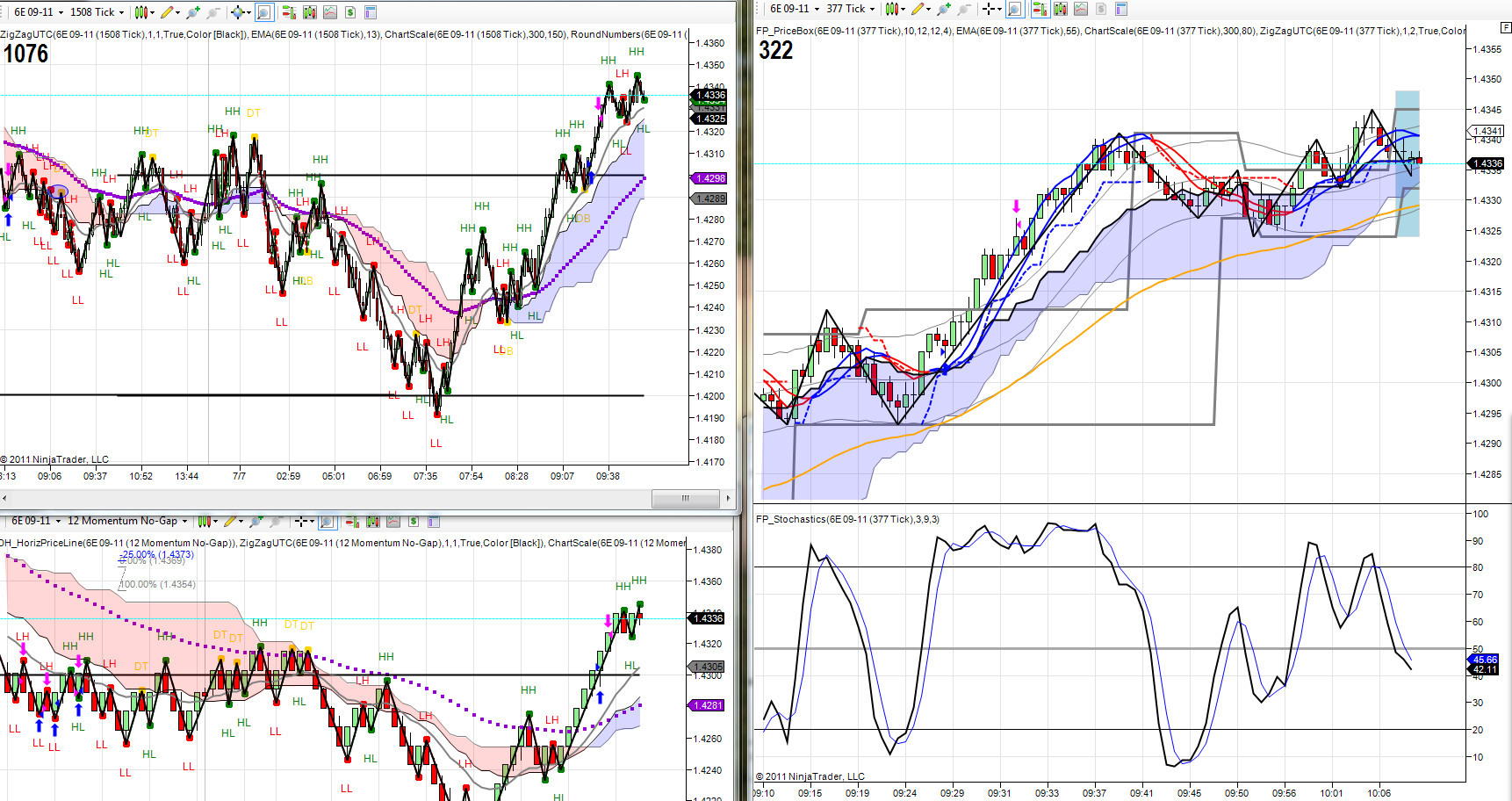Click the scroll-left arrow under 1508 Tick chart

point(4,499)
